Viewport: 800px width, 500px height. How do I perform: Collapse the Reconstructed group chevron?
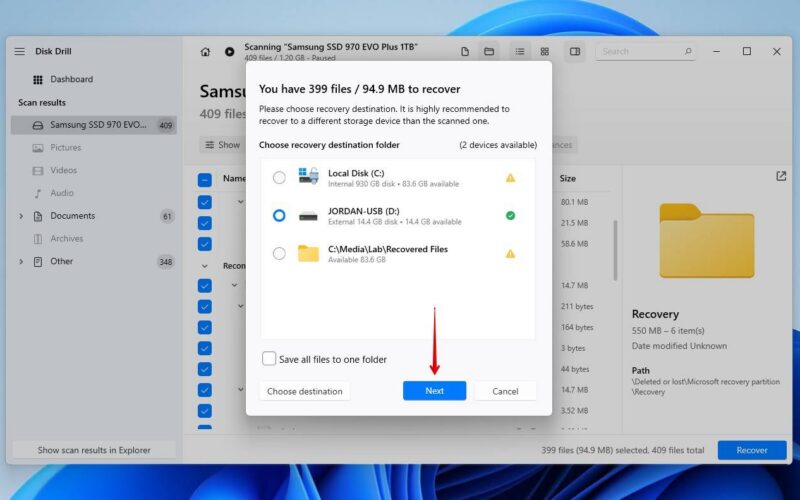coord(205,266)
